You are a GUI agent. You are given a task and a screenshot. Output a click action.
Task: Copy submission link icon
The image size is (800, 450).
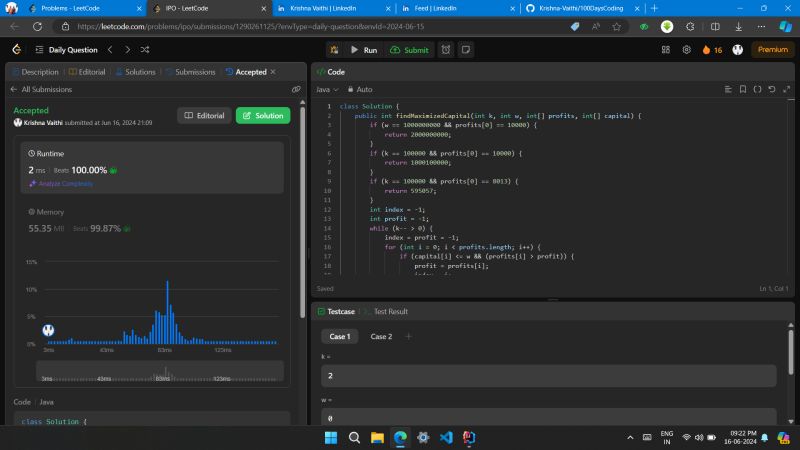click(x=296, y=90)
